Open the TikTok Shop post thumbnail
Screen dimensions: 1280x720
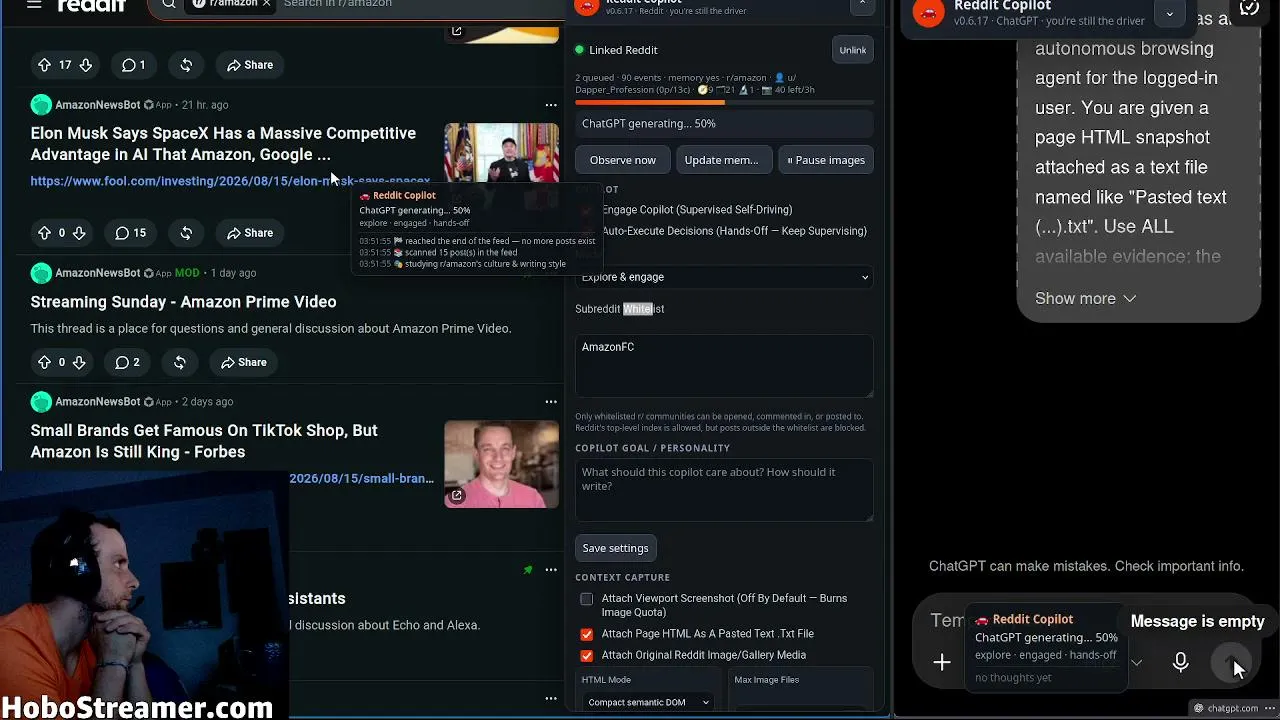click(x=501, y=464)
